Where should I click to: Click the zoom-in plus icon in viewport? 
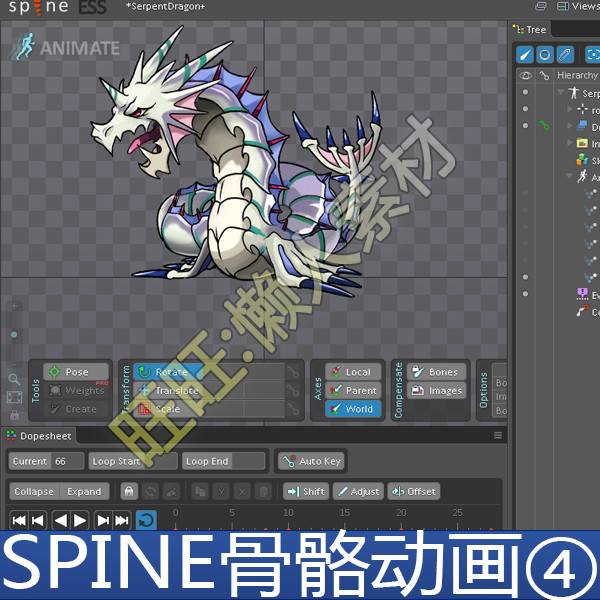(x=14, y=306)
